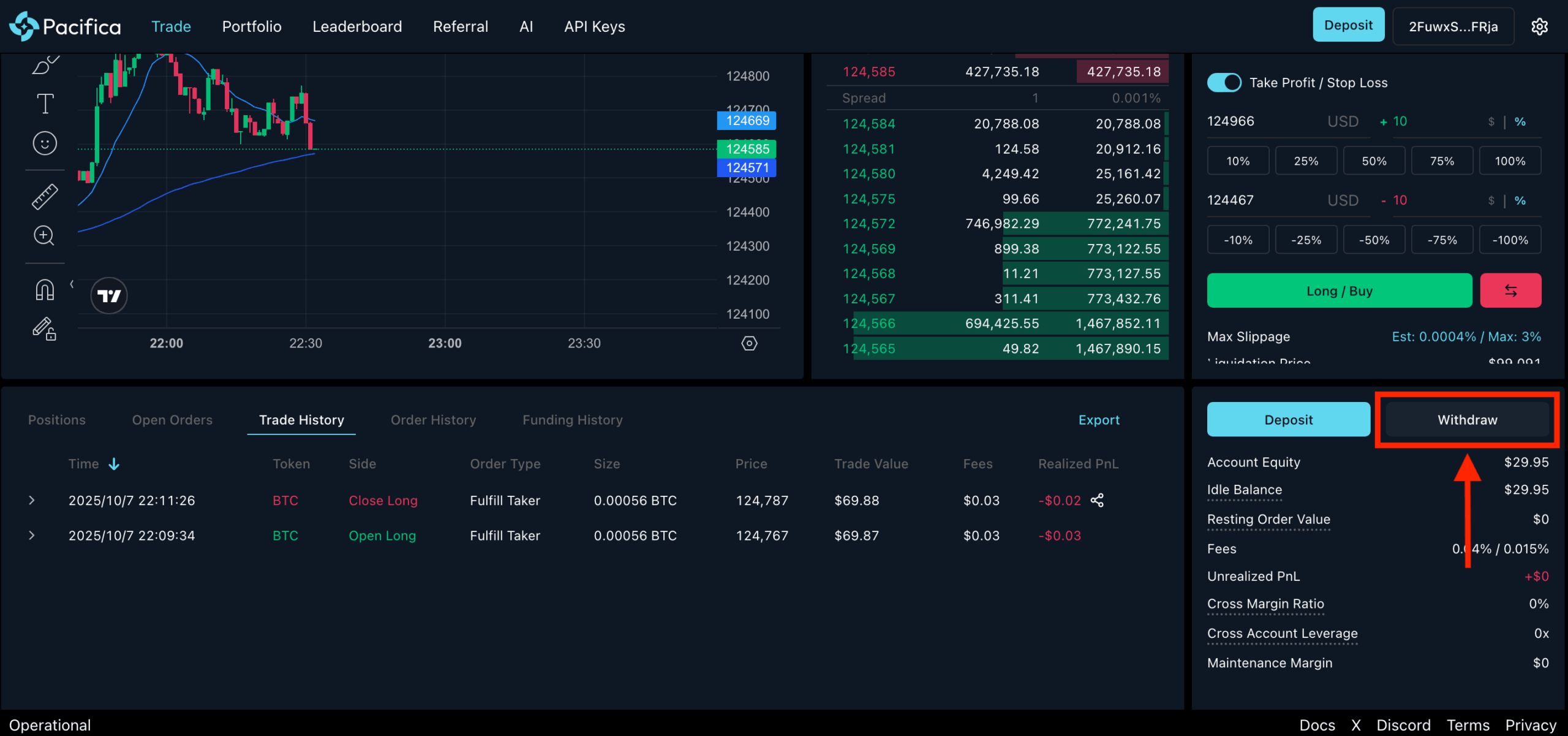Flip order side with red swap button
Screen dimensions: 1568x736
click(x=1510, y=291)
